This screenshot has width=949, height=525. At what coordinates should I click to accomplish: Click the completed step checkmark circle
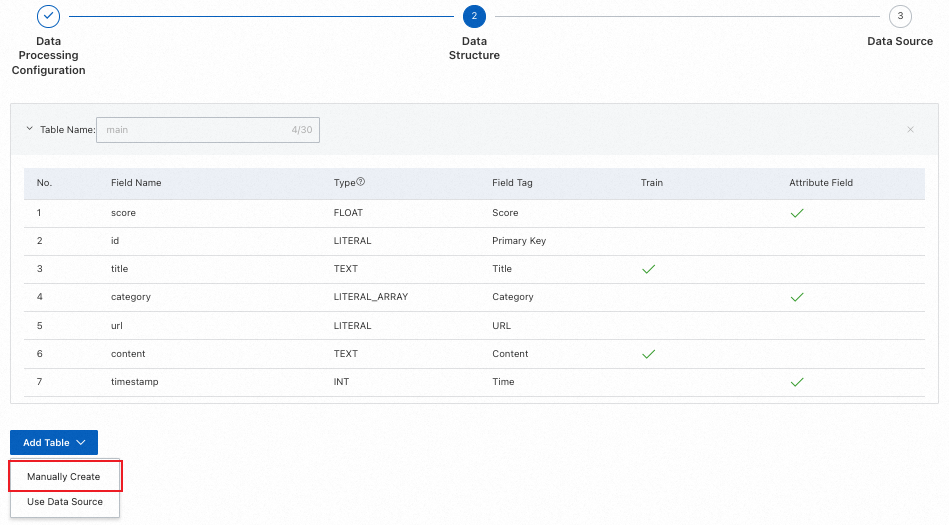point(48,16)
